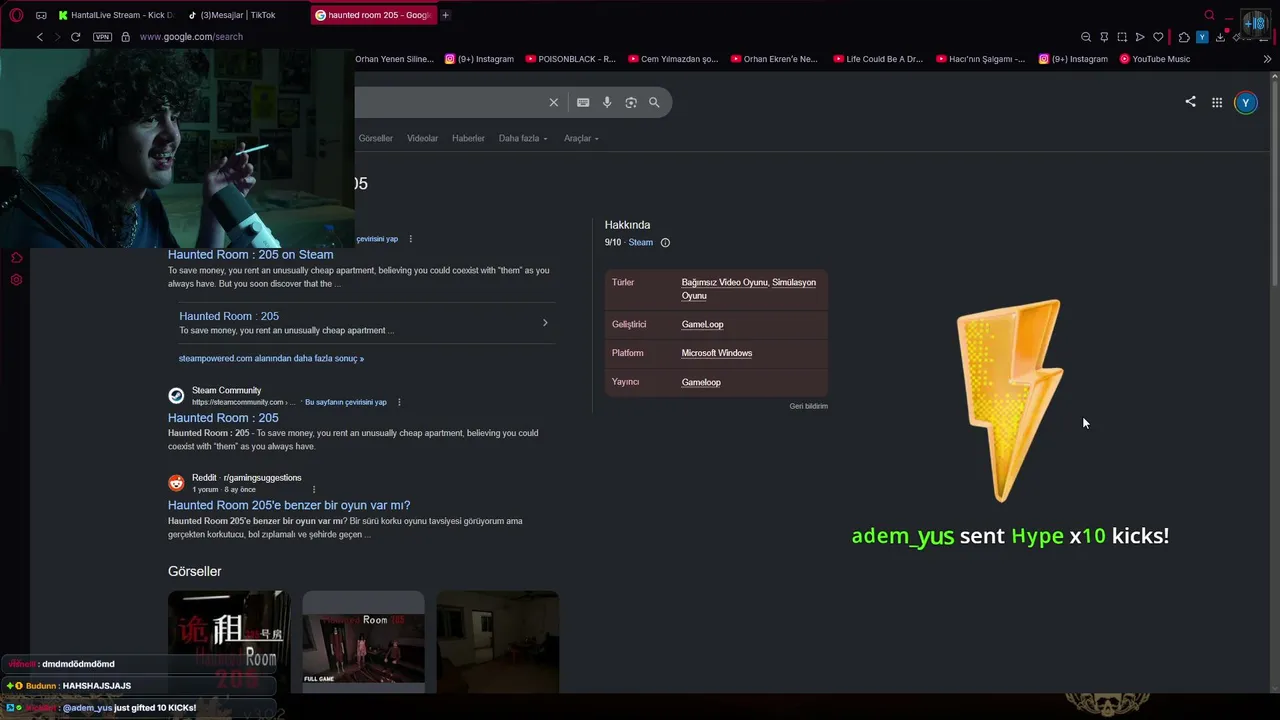Viewport: 1280px width, 720px height.
Task: Switch to Görseller results tab
Action: [376, 138]
